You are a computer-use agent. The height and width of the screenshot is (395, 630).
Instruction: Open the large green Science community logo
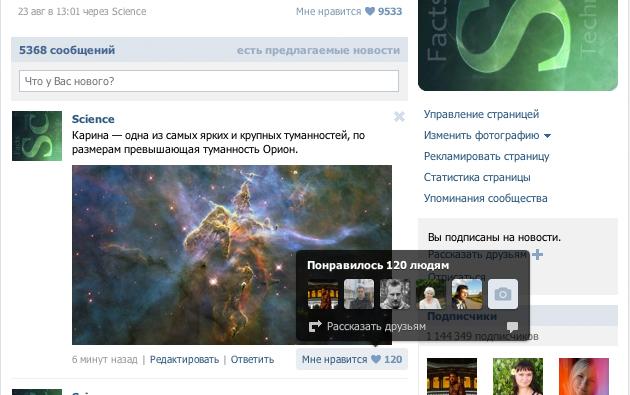518,45
